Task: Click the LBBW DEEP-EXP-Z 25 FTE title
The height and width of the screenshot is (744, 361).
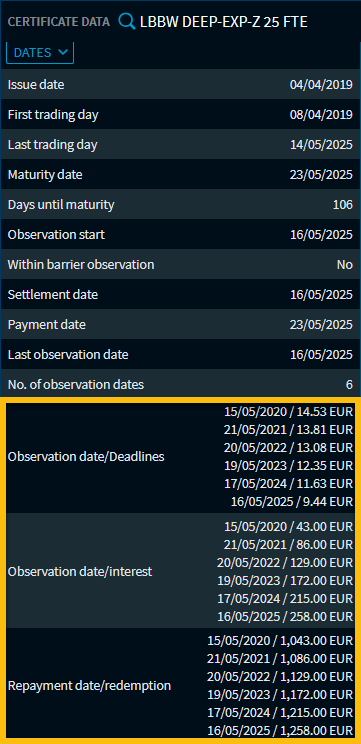Action: (224, 22)
